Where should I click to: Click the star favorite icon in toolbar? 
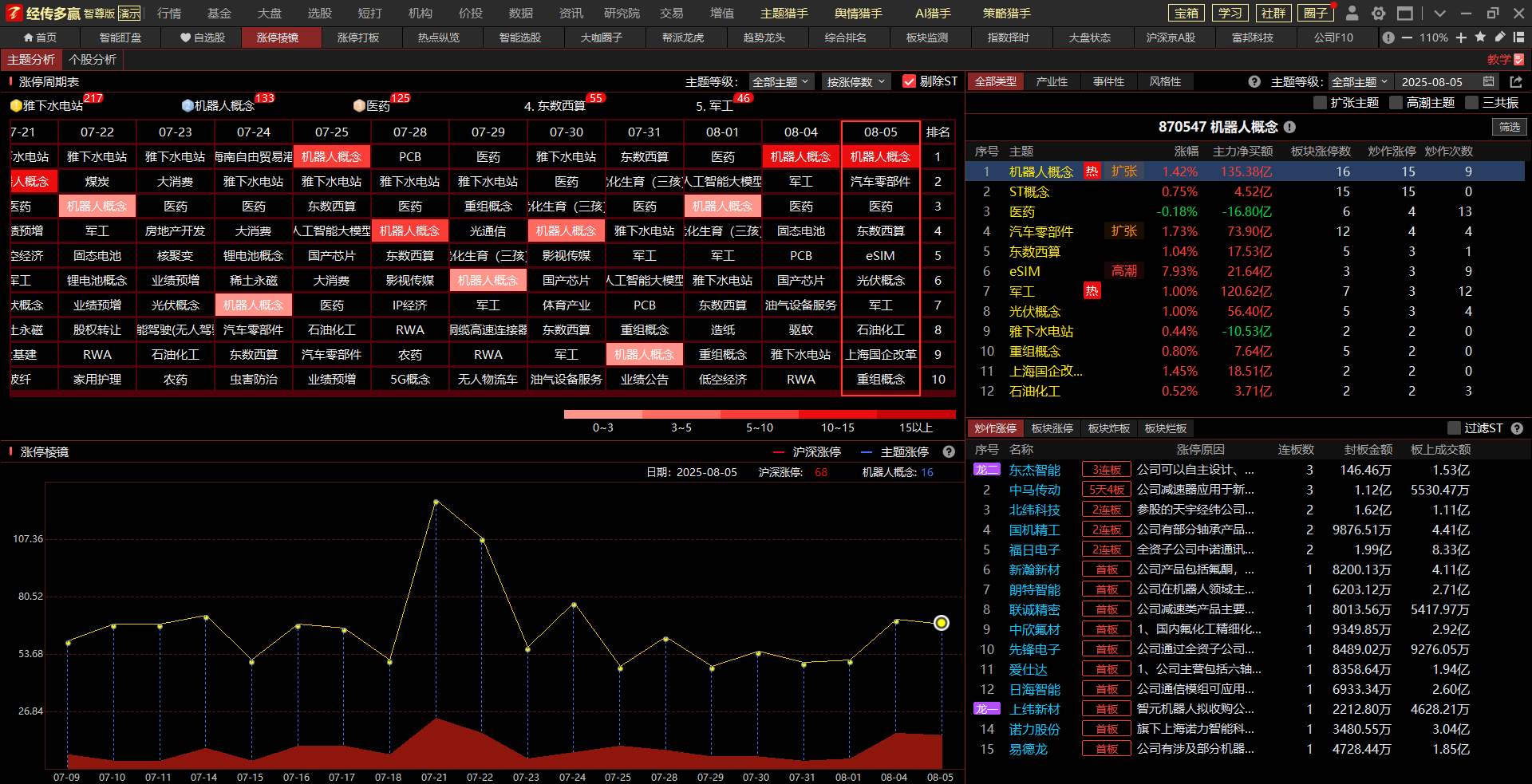(x=1480, y=37)
